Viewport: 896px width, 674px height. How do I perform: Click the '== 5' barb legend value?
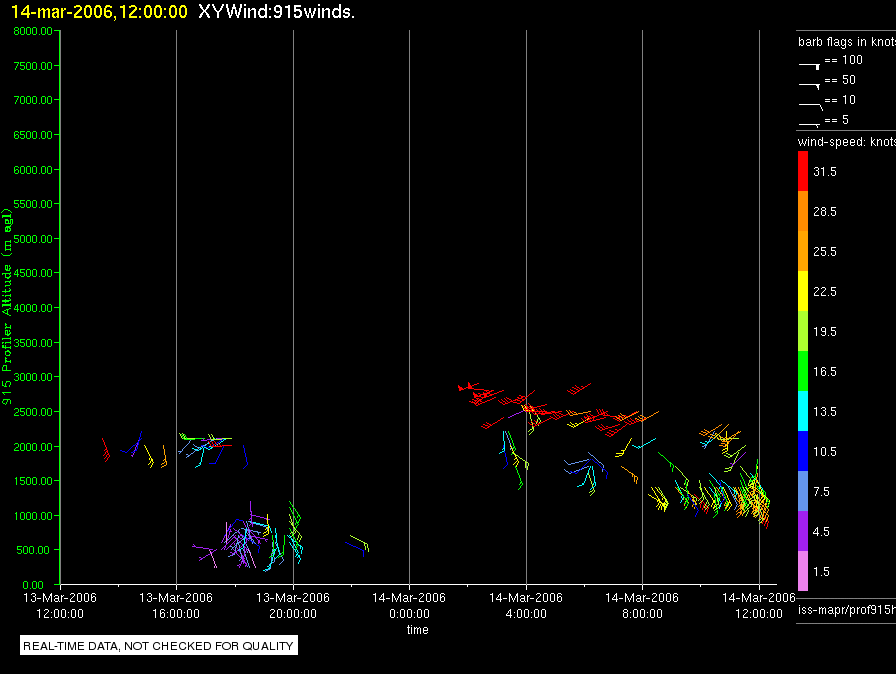(837, 120)
